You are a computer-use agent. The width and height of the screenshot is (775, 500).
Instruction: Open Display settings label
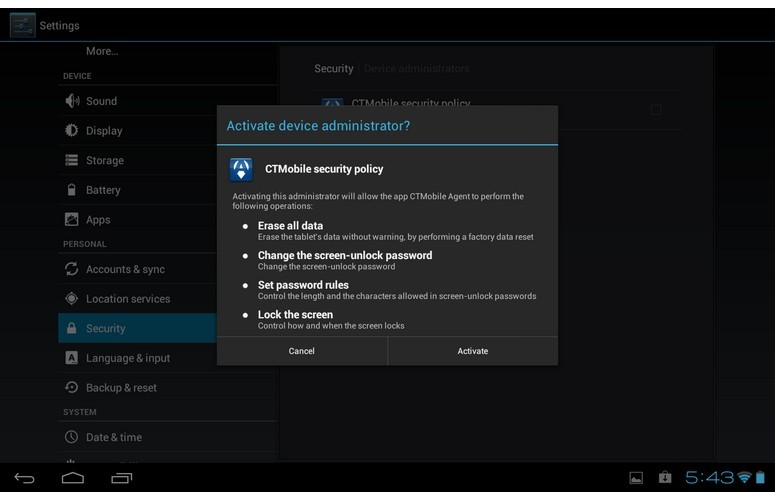104,130
